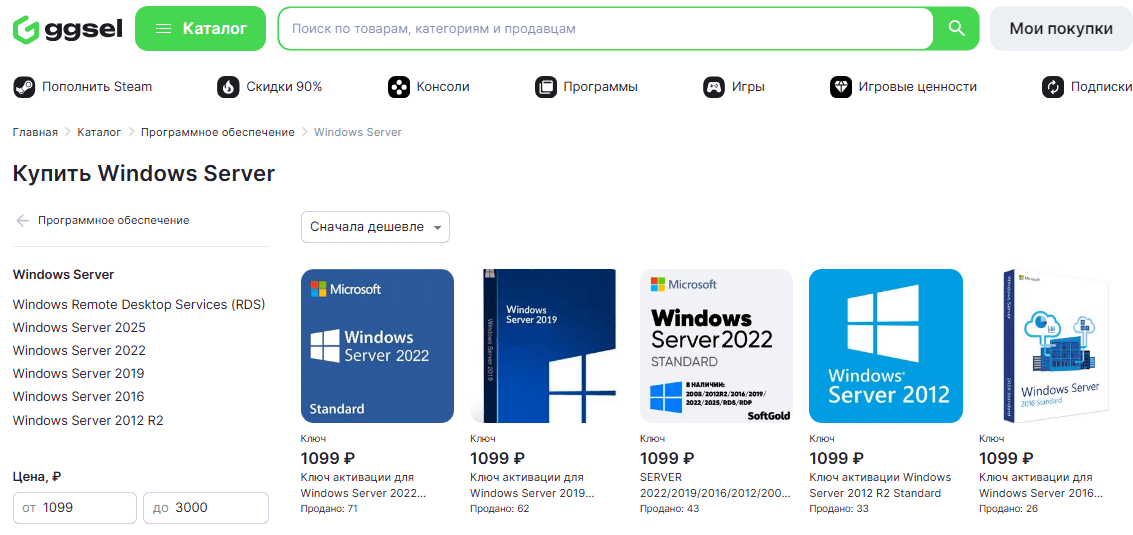Open the Каталог menu button

200,28
